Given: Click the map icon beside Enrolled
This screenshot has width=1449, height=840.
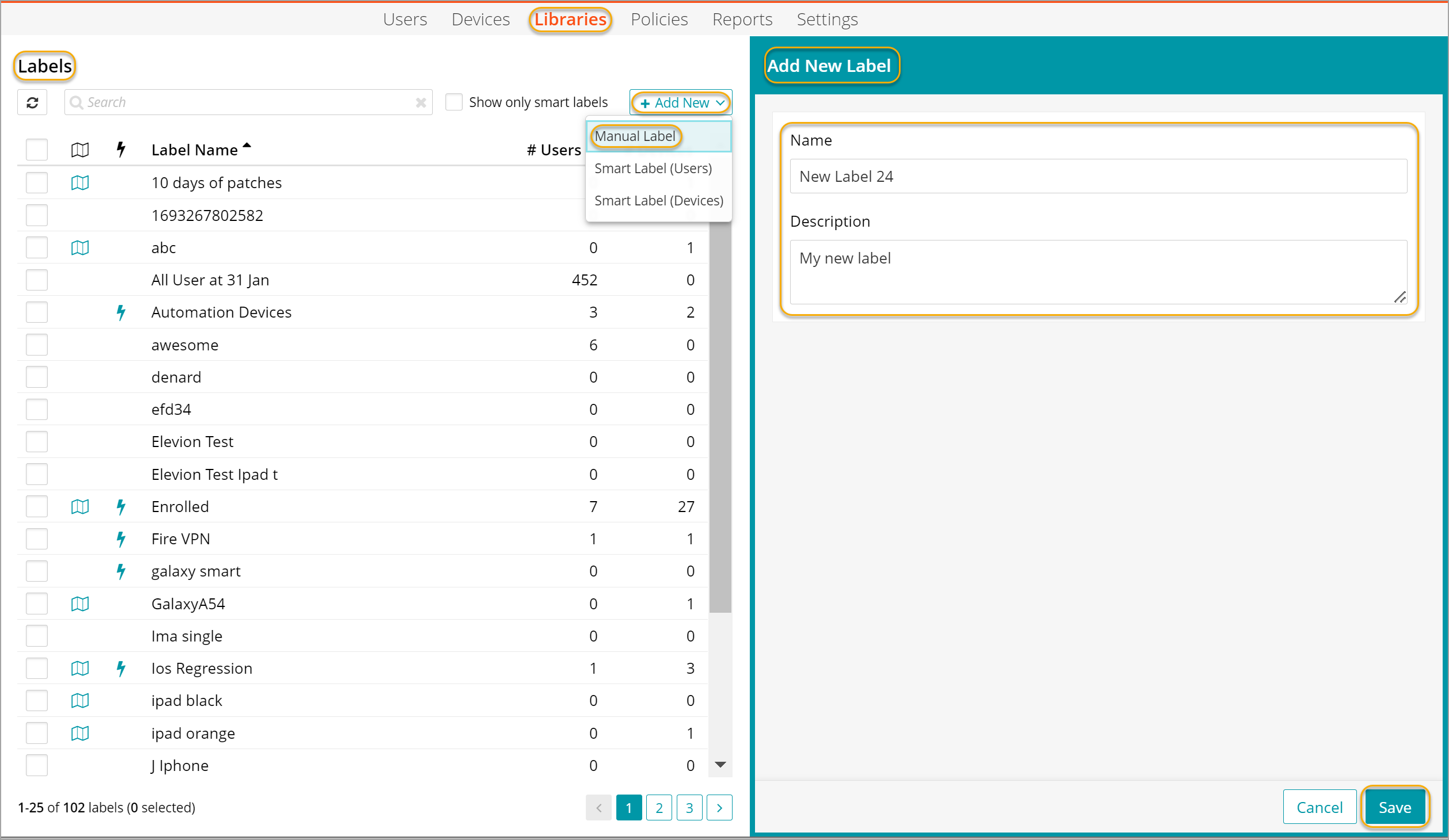Looking at the screenshot, I should [79, 507].
